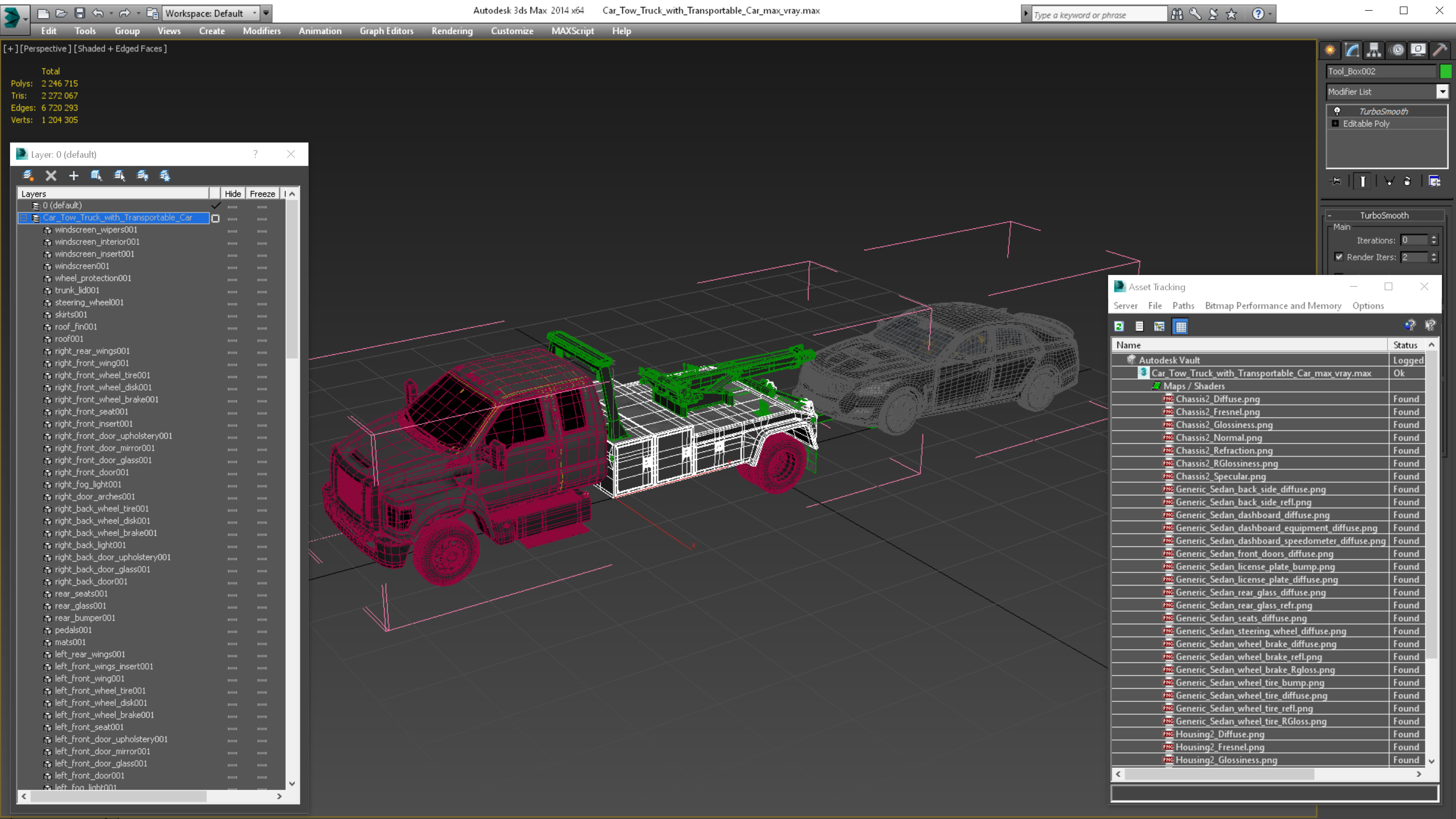Select Chassis2_Diffuse.png in Asset Tracking

pyautogui.click(x=1217, y=399)
